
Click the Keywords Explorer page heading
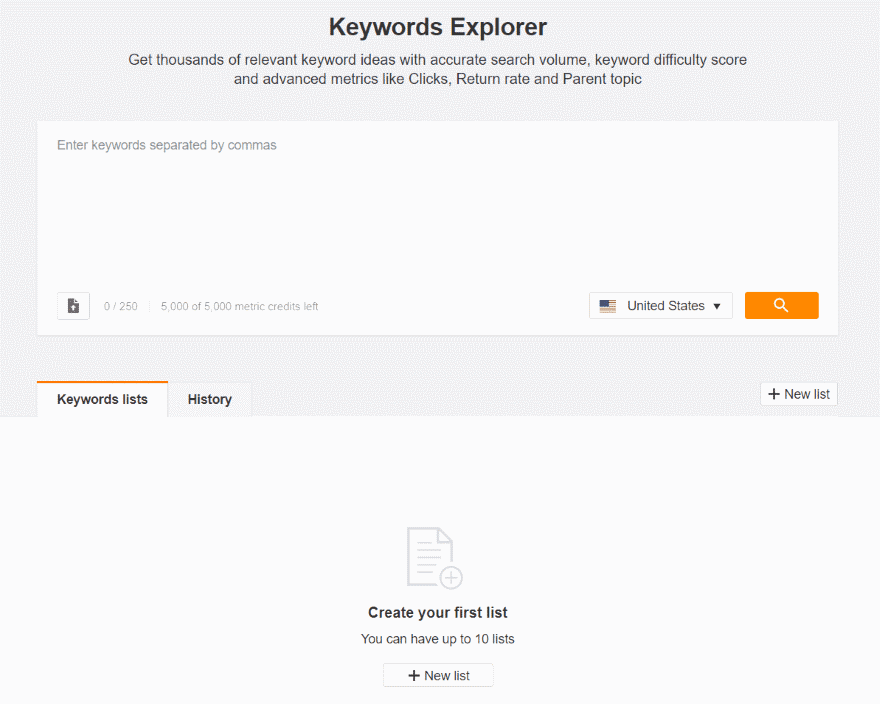(x=438, y=26)
